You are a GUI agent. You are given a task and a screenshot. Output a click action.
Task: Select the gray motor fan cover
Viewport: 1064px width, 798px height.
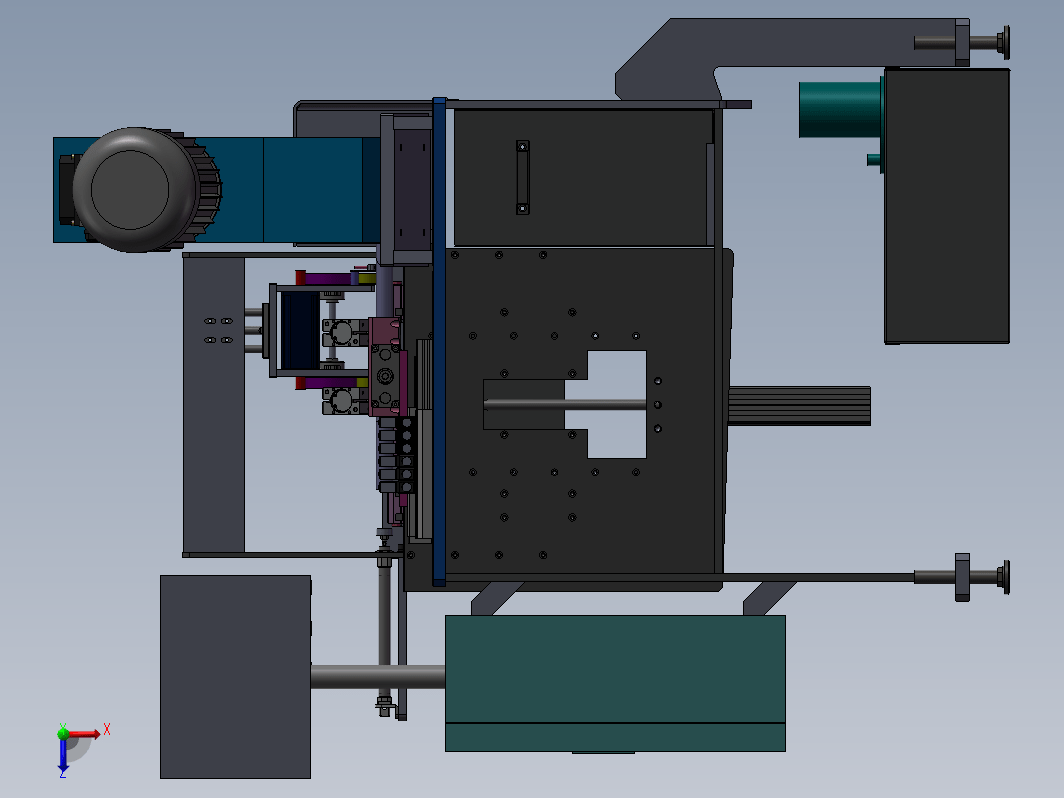[x=136, y=189]
